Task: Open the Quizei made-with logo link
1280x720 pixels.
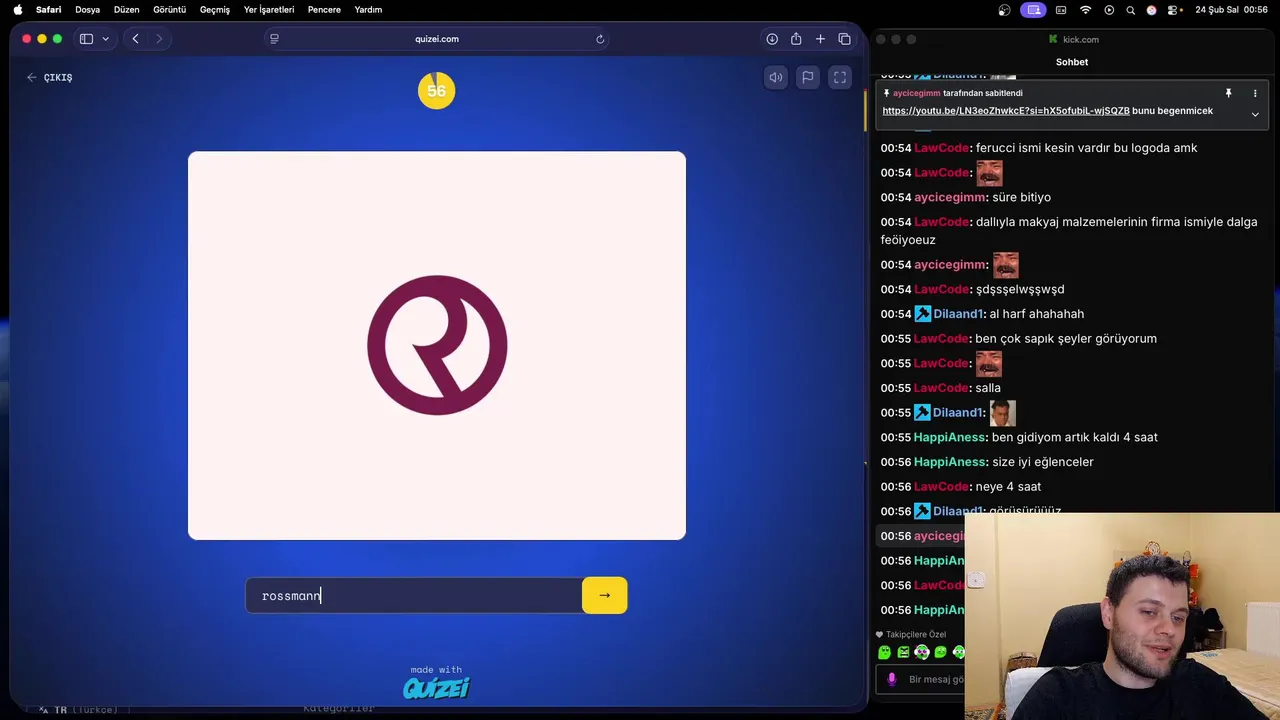Action: tap(436, 688)
